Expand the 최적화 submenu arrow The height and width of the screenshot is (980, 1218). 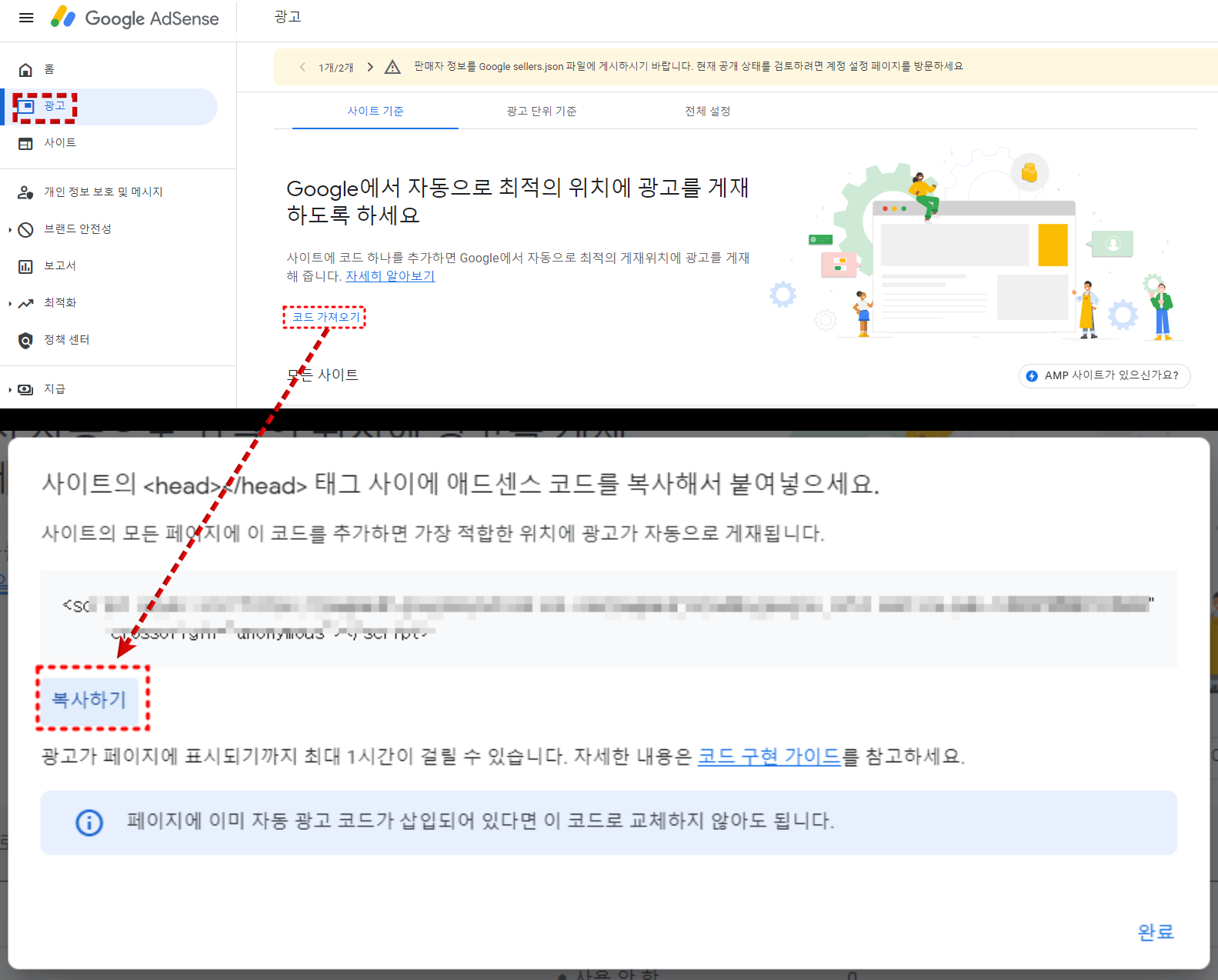[10, 303]
